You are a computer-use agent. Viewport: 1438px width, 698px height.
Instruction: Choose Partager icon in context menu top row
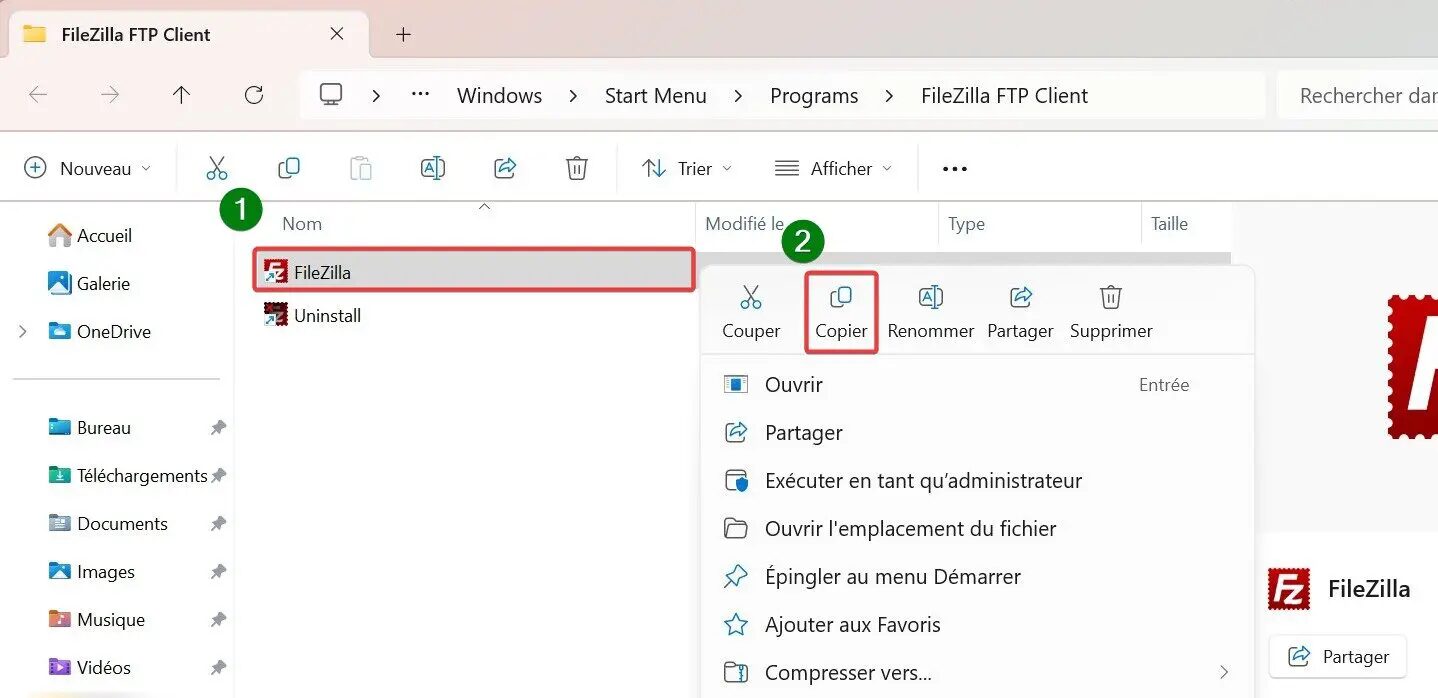tap(1021, 312)
